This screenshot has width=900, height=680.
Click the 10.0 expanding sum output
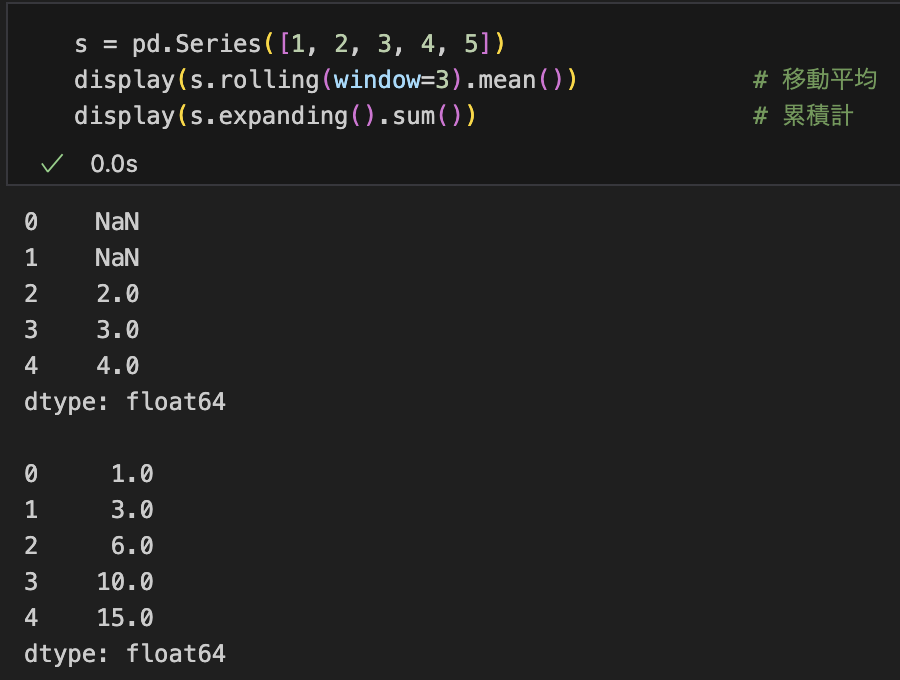pyautogui.click(x=125, y=582)
